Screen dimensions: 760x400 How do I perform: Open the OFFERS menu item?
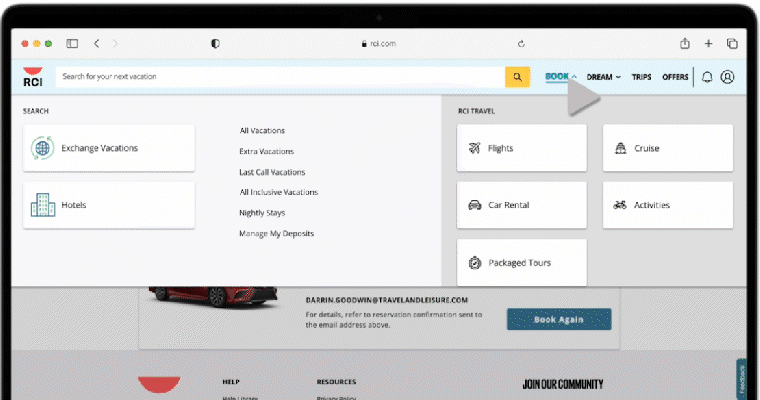(x=675, y=77)
